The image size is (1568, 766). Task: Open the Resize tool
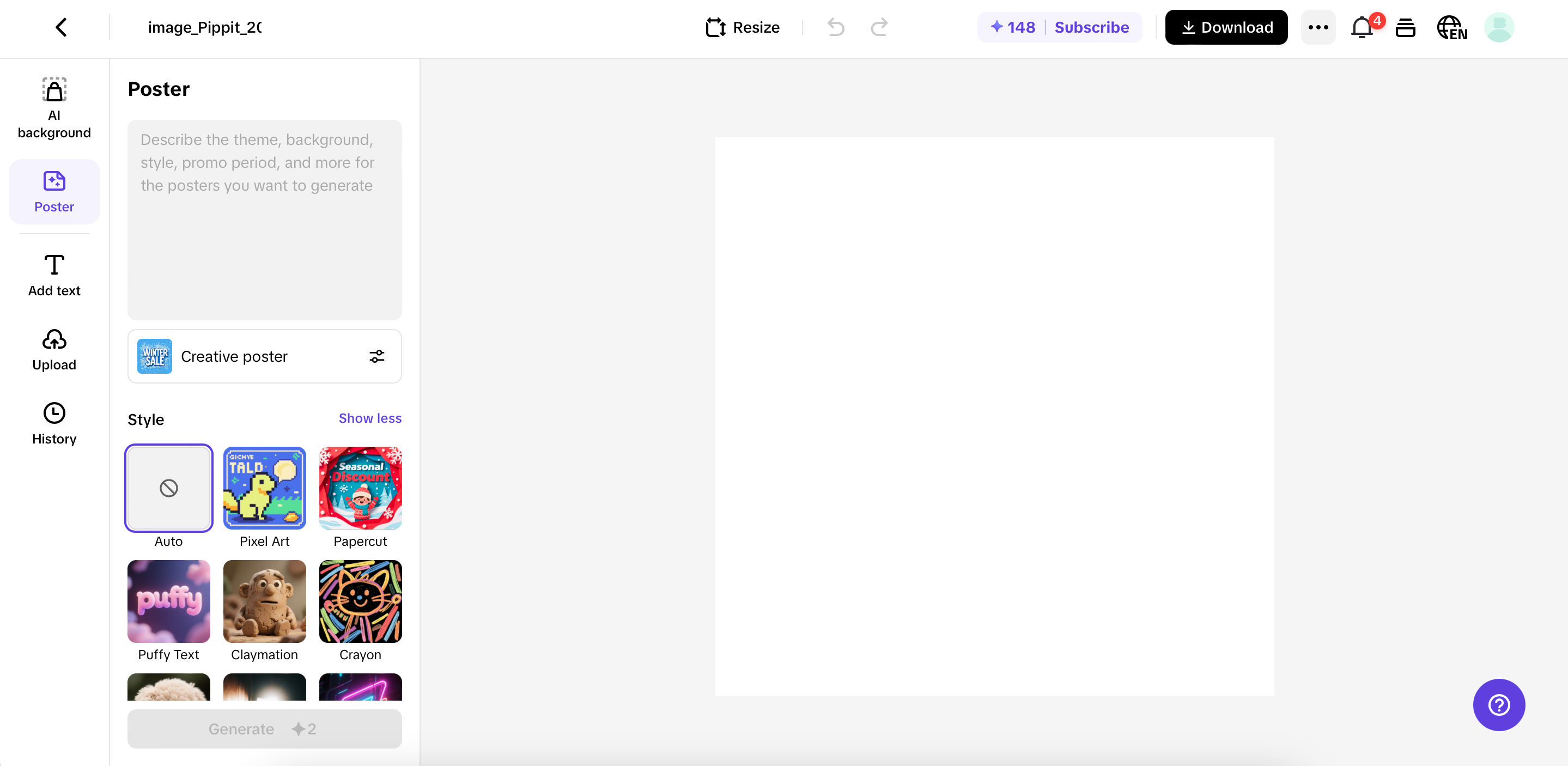[x=742, y=27]
